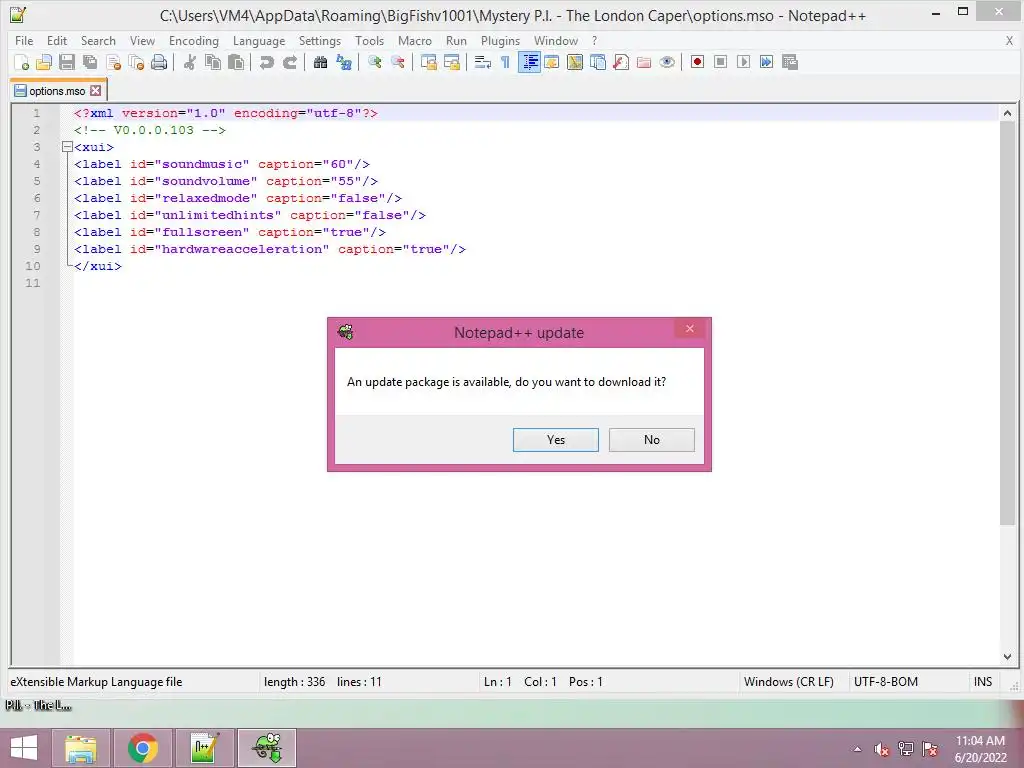Click Yes to download the update
Screen dimensions: 1024x768
point(556,440)
